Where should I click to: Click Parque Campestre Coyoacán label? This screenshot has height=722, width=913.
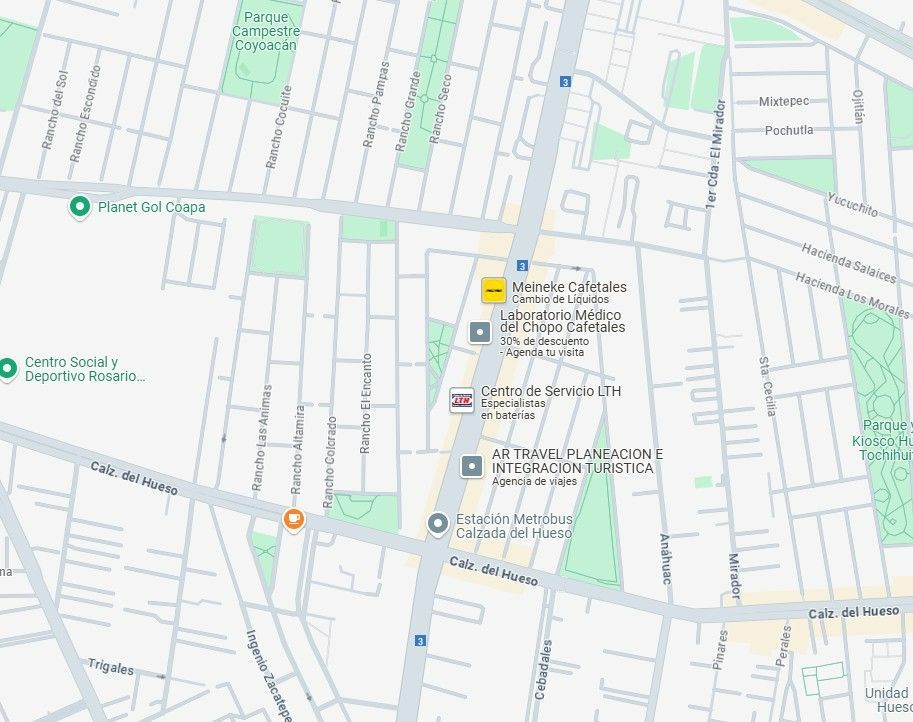pyautogui.click(x=266, y=31)
